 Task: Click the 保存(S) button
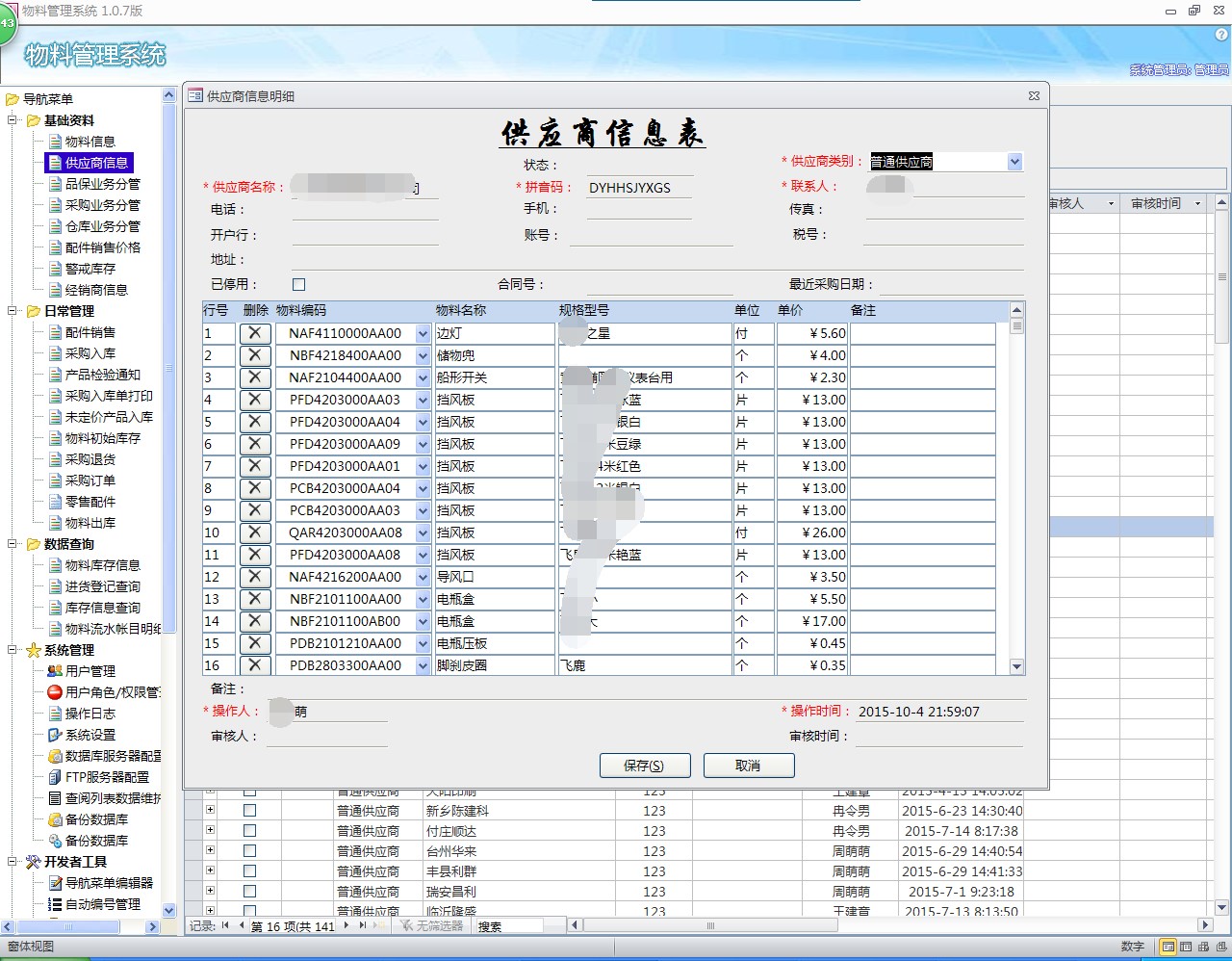point(645,766)
